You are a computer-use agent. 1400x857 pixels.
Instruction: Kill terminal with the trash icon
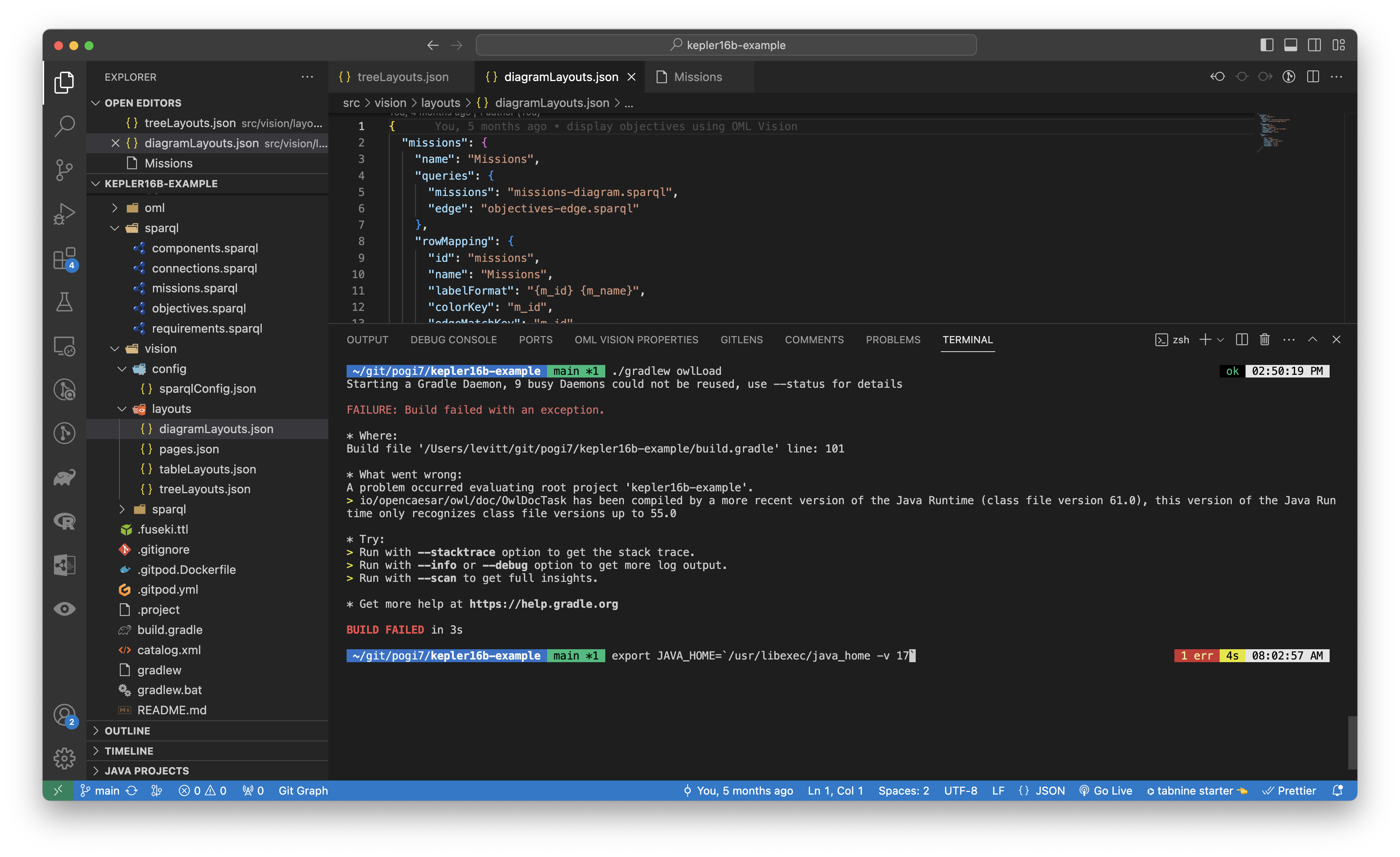coord(1264,339)
